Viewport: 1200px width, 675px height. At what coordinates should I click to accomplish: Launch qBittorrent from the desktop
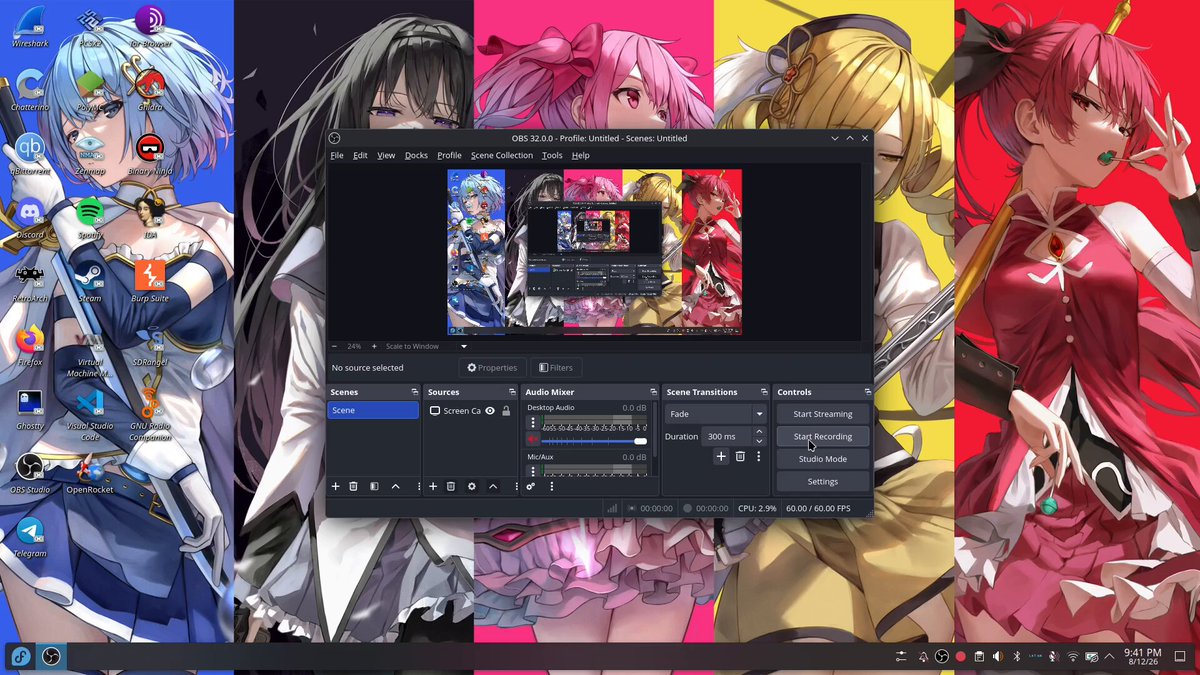click(x=30, y=154)
